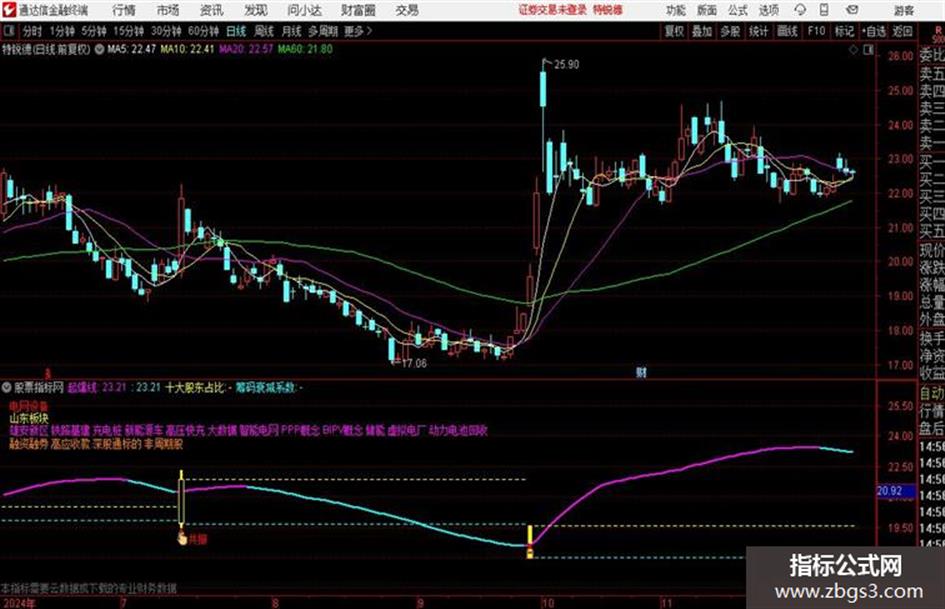The width and height of the screenshot is (945, 609).
Task: Open the 功能 menu
Action: pyautogui.click(x=676, y=10)
